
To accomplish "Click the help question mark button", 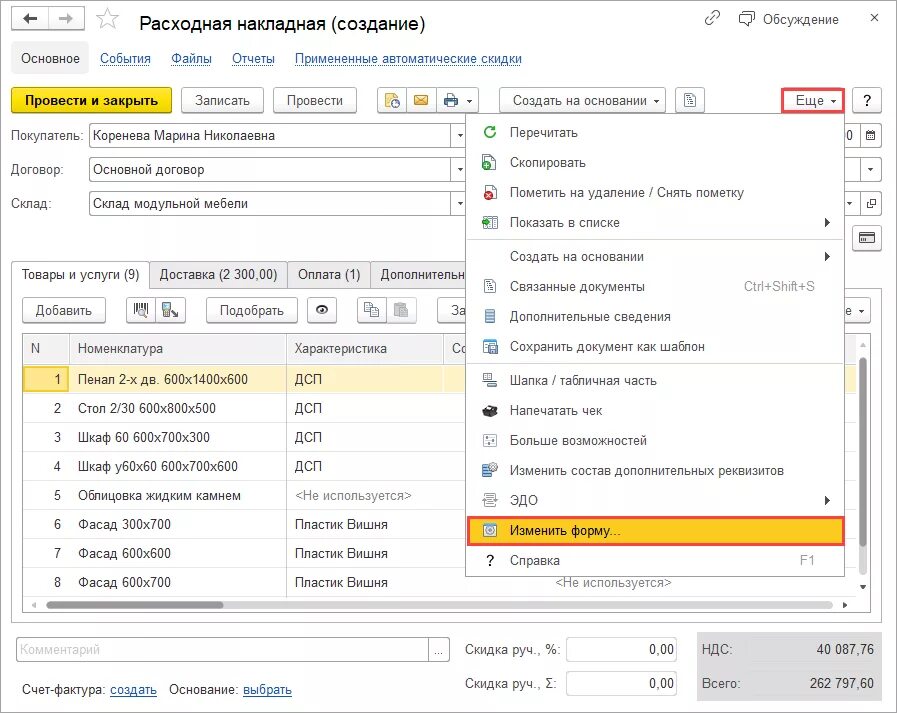I will pos(867,101).
